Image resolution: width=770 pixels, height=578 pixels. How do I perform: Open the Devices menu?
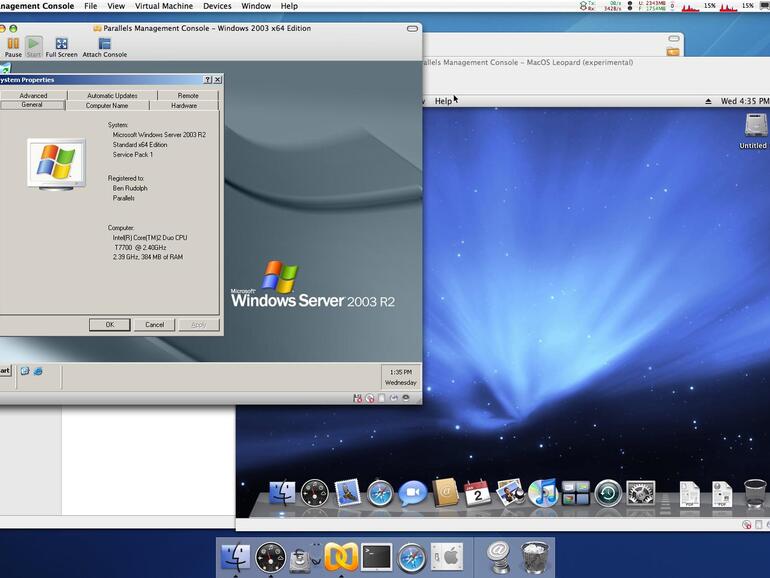pyautogui.click(x=217, y=6)
